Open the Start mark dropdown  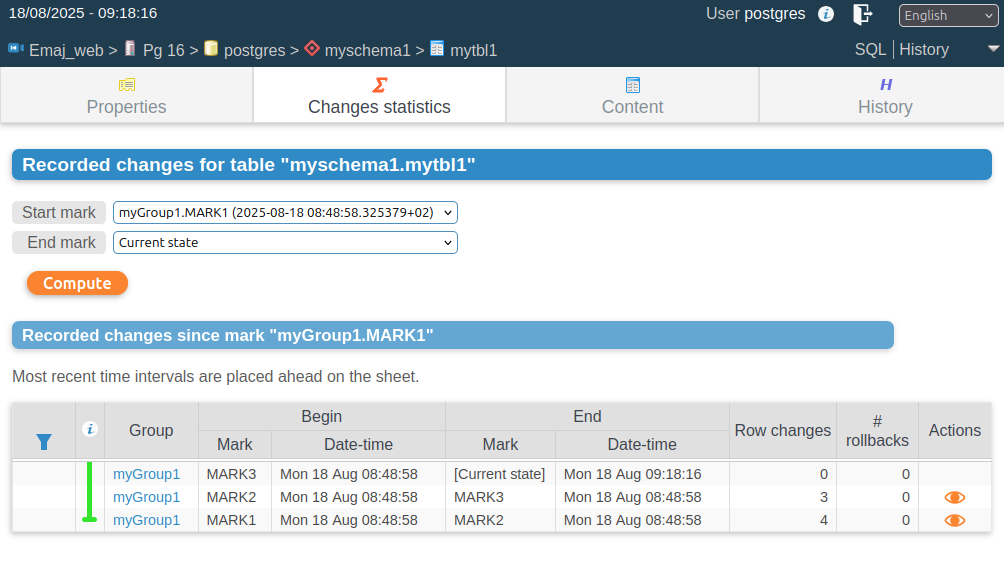[x=285, y=212]
